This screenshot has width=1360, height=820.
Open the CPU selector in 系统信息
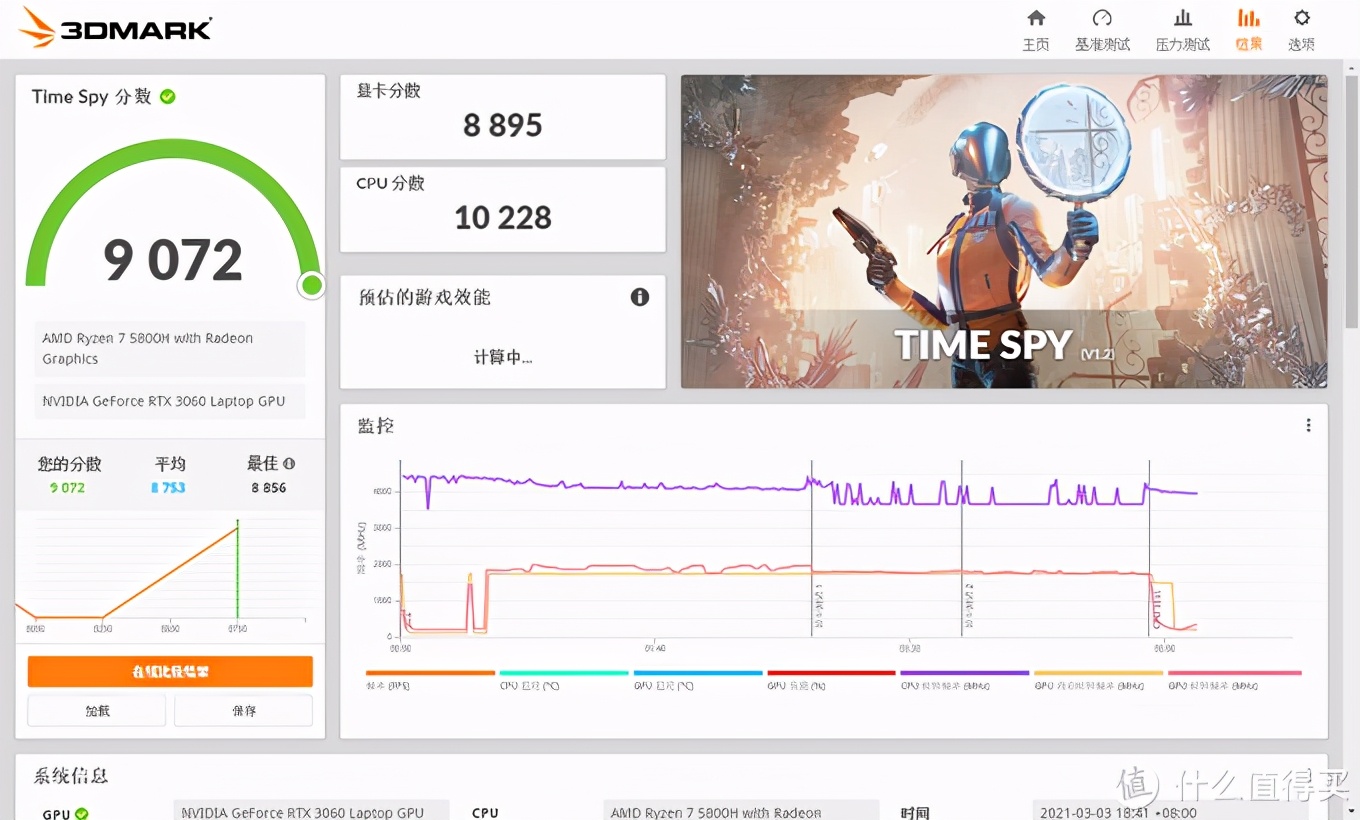click(740, 810)
